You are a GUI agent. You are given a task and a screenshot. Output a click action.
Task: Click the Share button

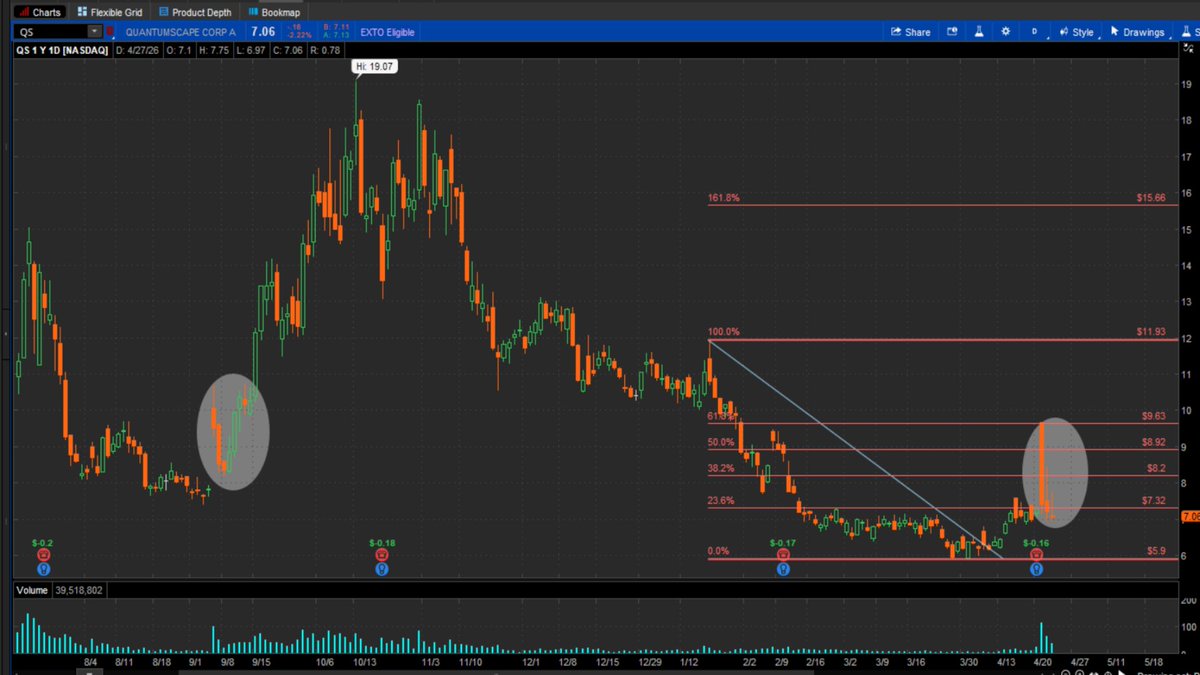tap(911, 32)
